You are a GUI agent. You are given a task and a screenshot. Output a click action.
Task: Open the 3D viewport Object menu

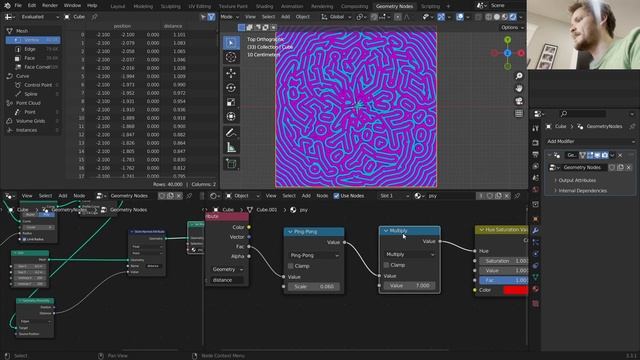point(302,17)
